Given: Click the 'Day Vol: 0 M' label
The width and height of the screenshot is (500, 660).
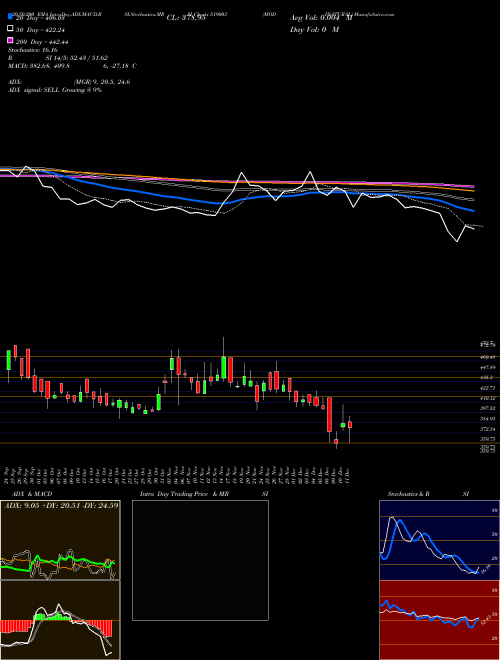Looking at the screenshot, I should click(x=314, y=29).
